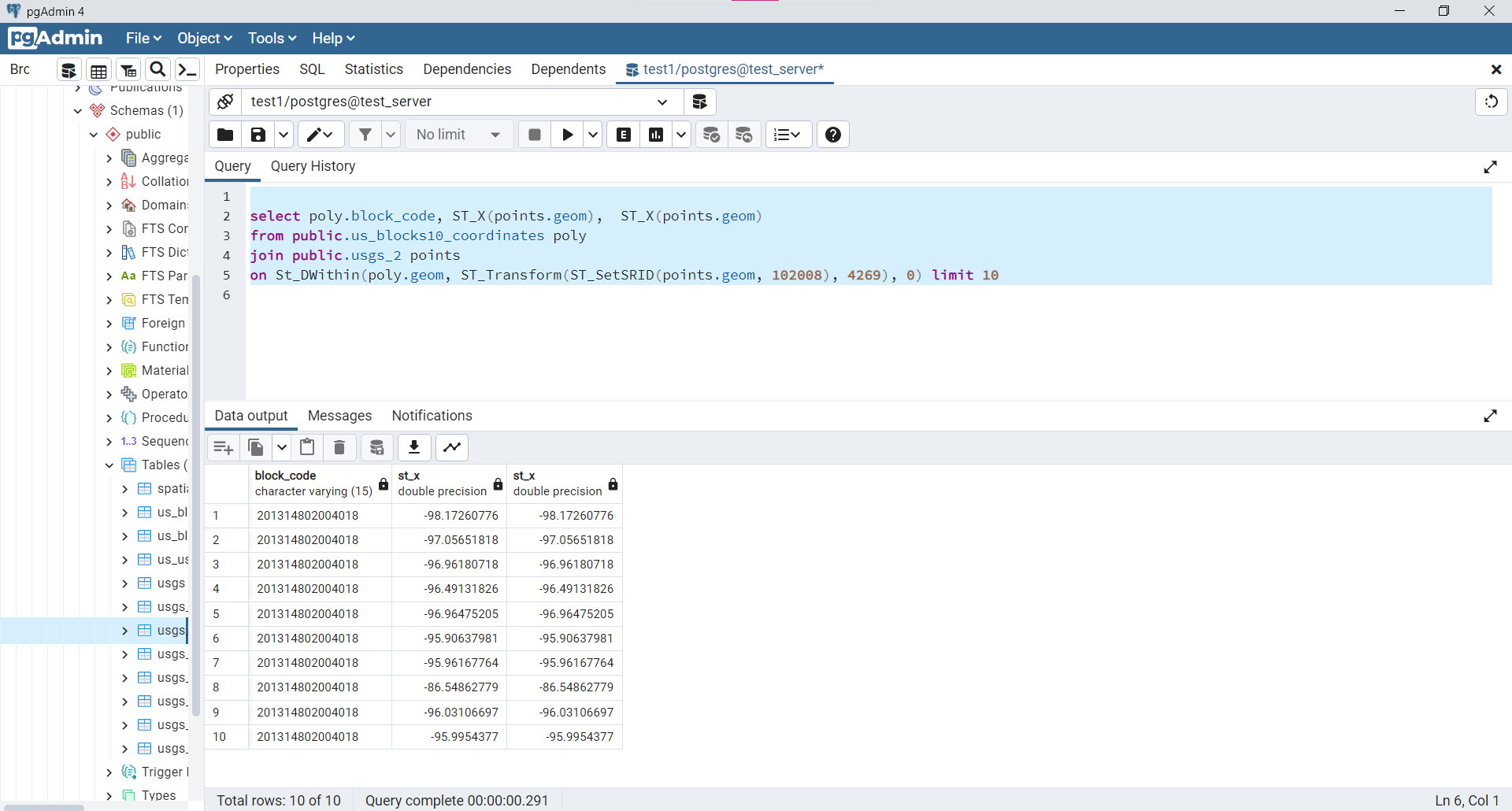The height and width of the screenshot is (811, 1512).
Task: Open save options dropdown arrow
Action: 283,135
